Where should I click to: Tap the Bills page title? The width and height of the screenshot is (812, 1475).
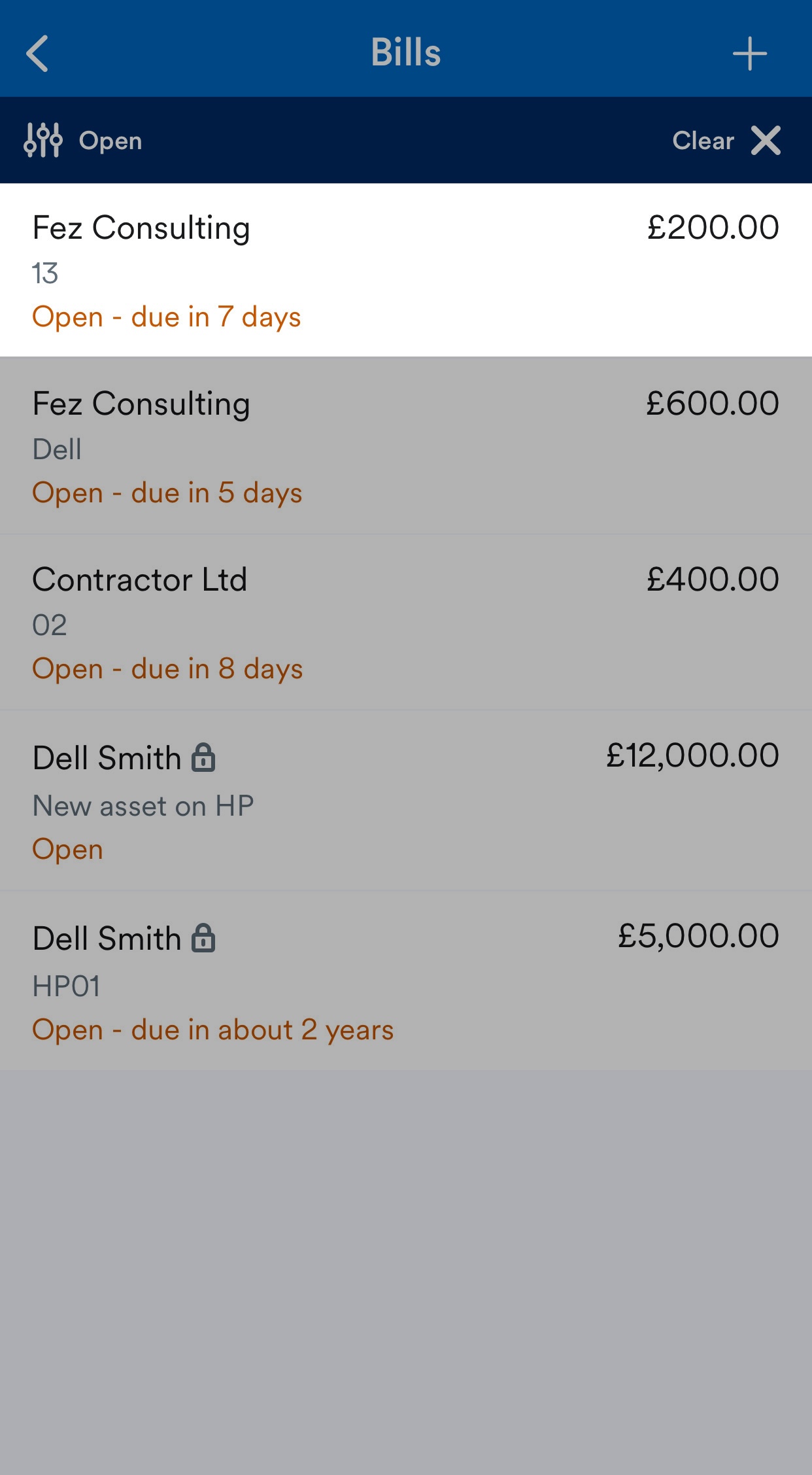[x=406, y=52]
